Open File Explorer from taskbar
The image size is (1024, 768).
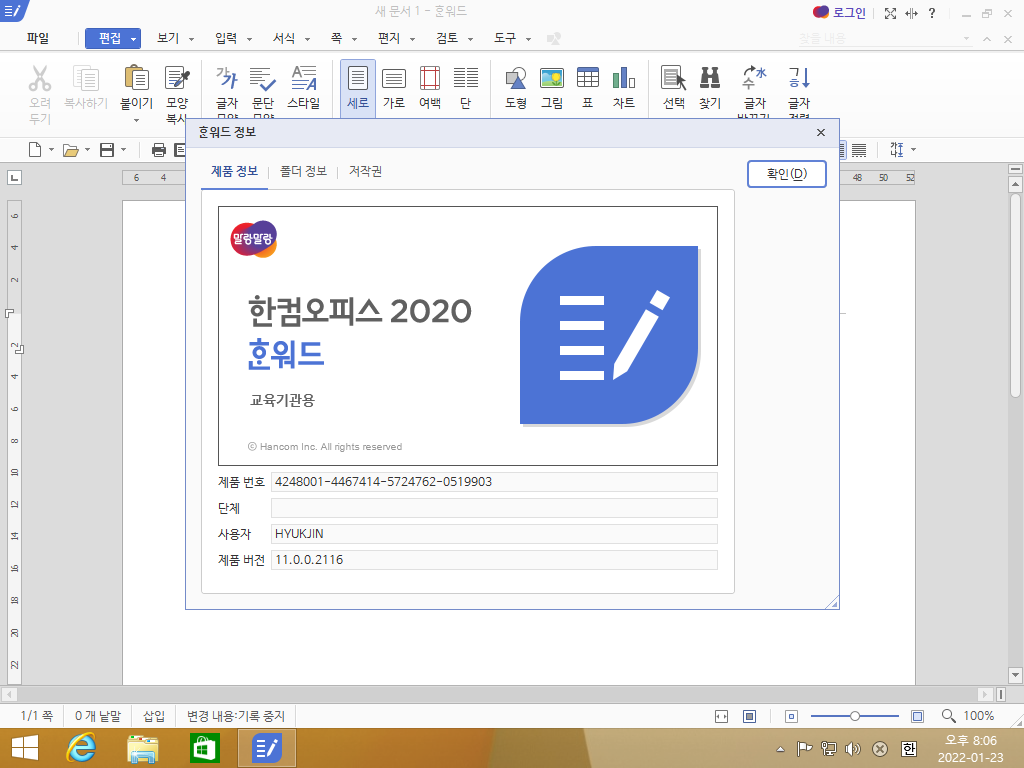tap(142, 748)
